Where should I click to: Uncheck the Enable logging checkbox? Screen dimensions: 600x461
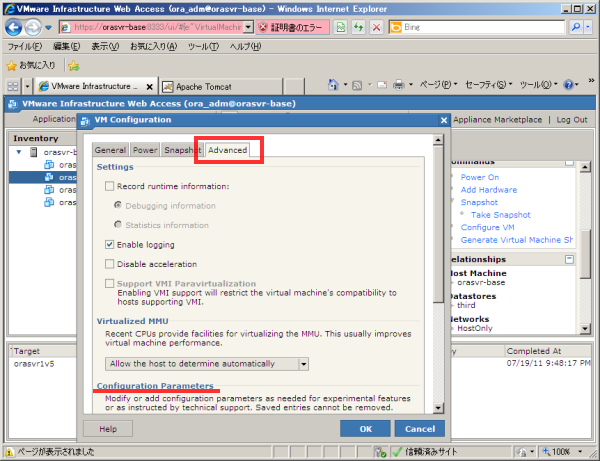pos(110,244)
